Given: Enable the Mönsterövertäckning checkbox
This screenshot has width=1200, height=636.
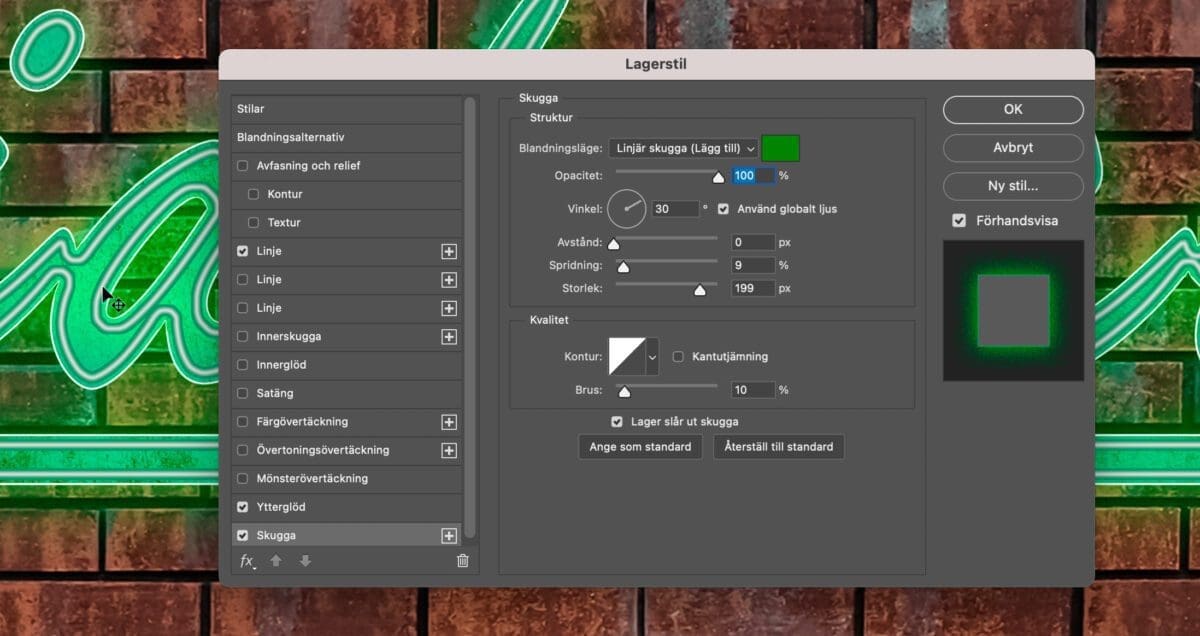Looking at the screenshot, I should (x=243, y=479).
